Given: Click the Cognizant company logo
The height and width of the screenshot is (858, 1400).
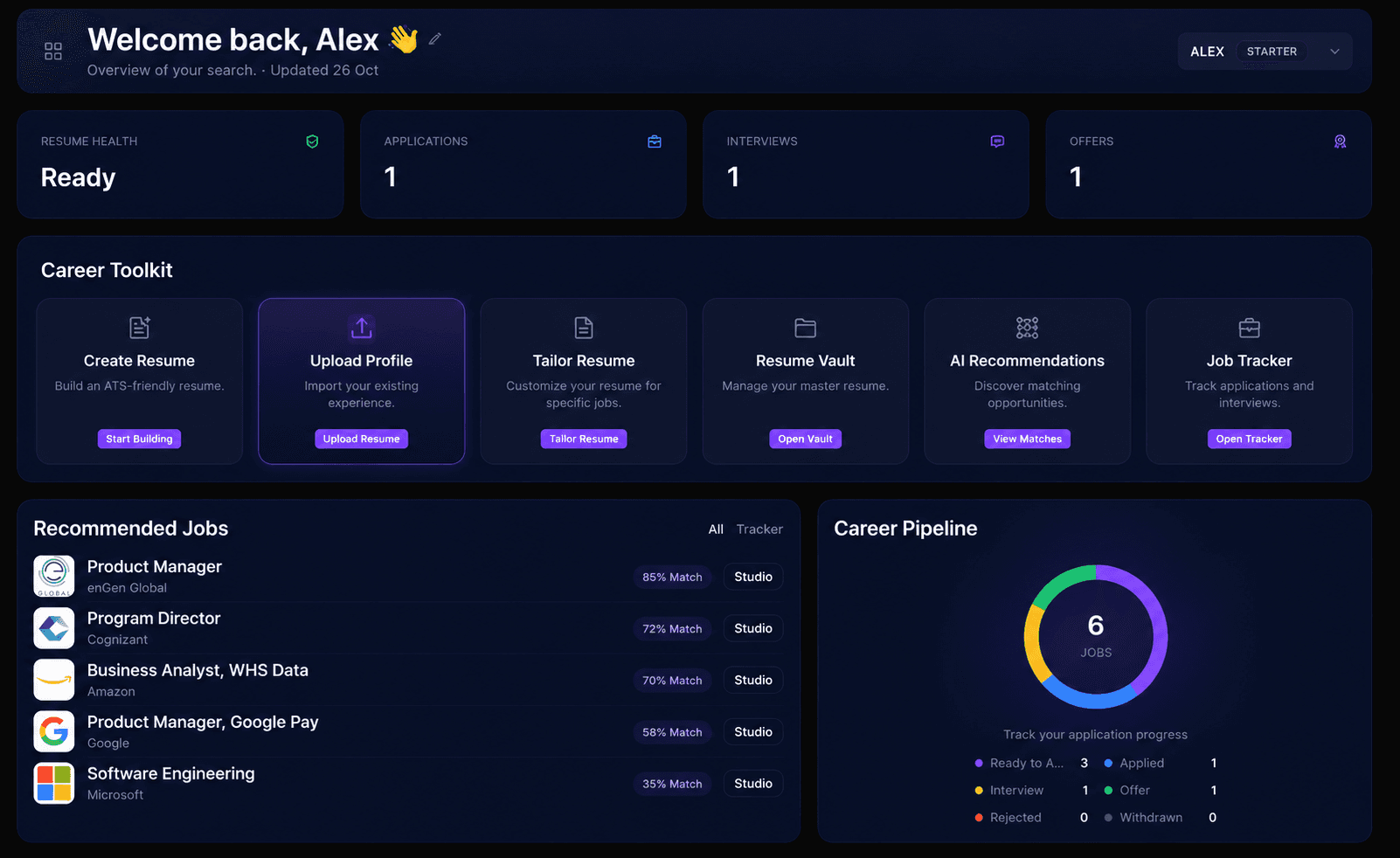Looking at the screenshot, I should click(x=54, y=628).
